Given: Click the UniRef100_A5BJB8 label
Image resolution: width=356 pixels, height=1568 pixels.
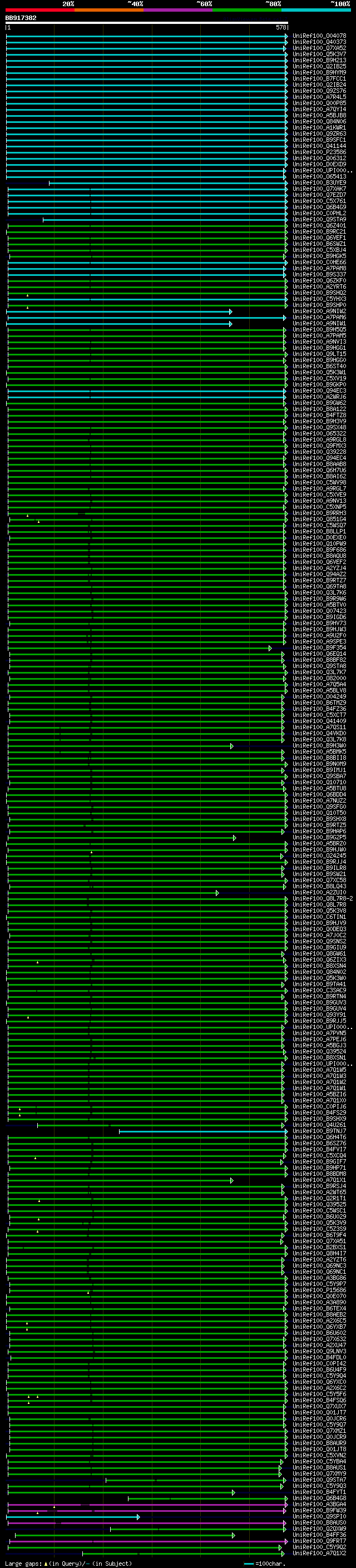Looking at the screenshot, I should click(x=319, y=116).
